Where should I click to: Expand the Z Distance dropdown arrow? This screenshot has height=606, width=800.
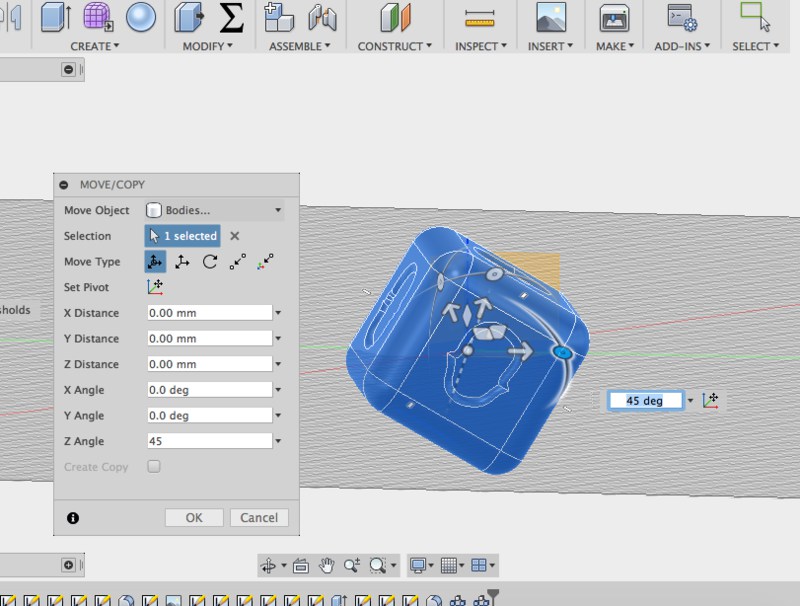pyautogui.click(x=278, y=364)
